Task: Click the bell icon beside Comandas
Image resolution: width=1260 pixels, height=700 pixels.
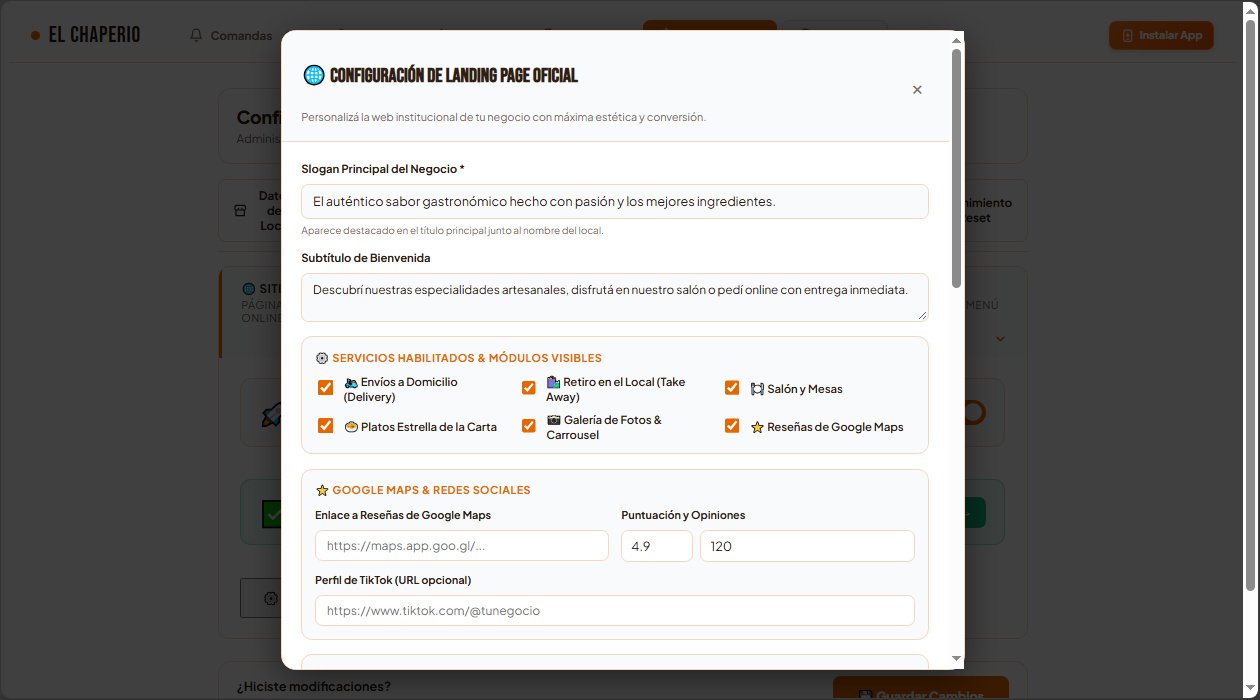Action: tap(196, 35)
